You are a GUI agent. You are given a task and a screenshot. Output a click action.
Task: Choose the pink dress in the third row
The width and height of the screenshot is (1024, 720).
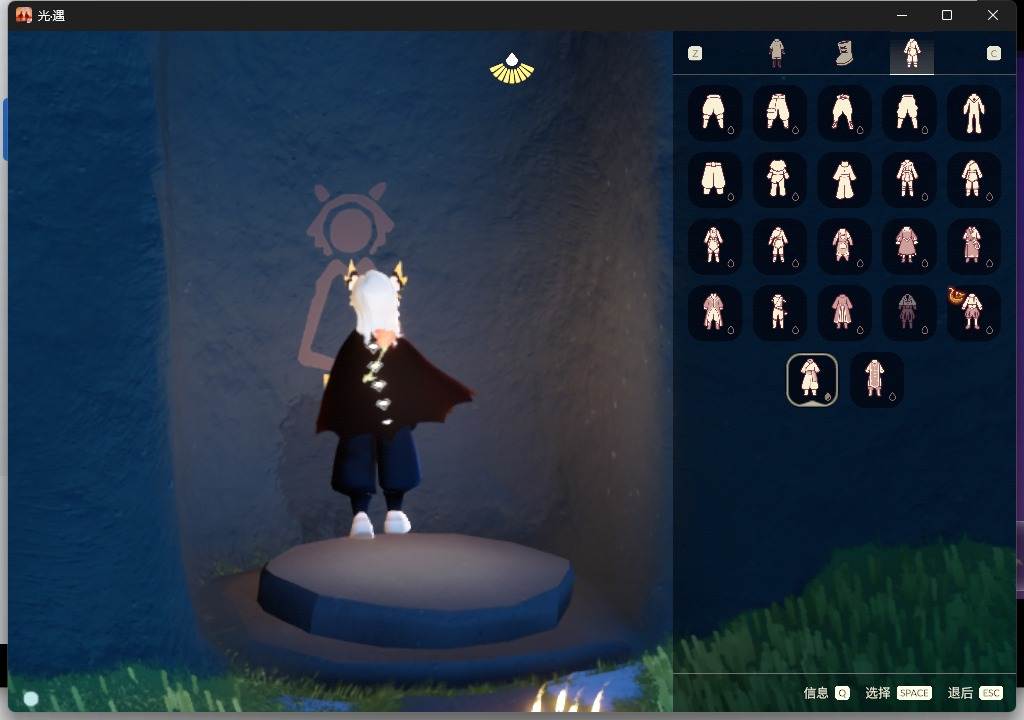coord(908,246)
